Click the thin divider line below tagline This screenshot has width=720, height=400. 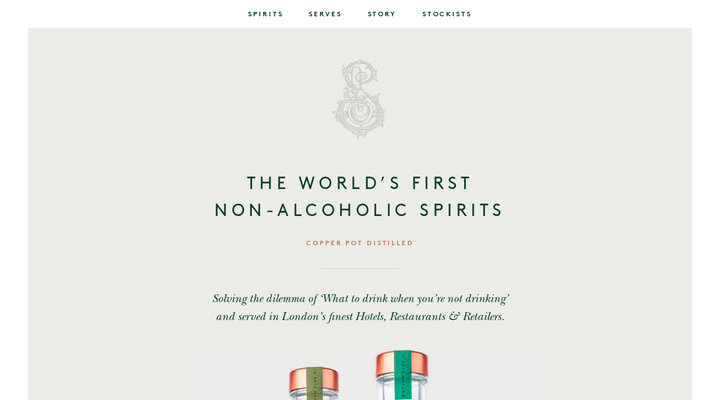[360, 268]
